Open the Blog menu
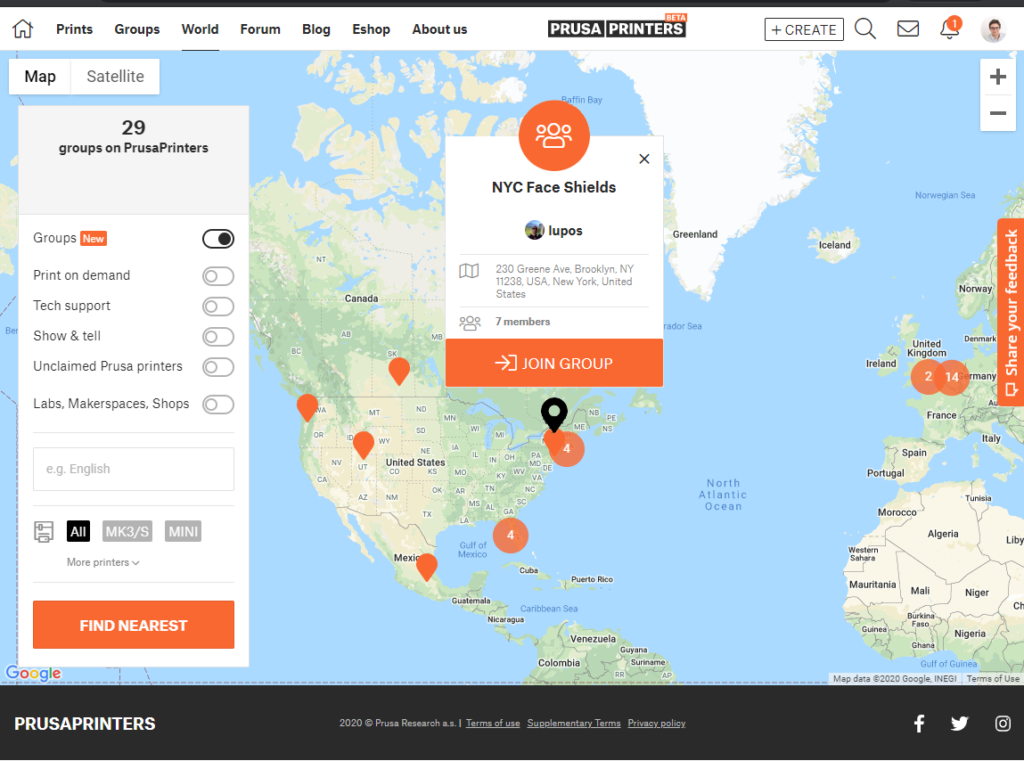Image resolution: width=1024 pixels, height=761 pixels. (x=316, y=29)
